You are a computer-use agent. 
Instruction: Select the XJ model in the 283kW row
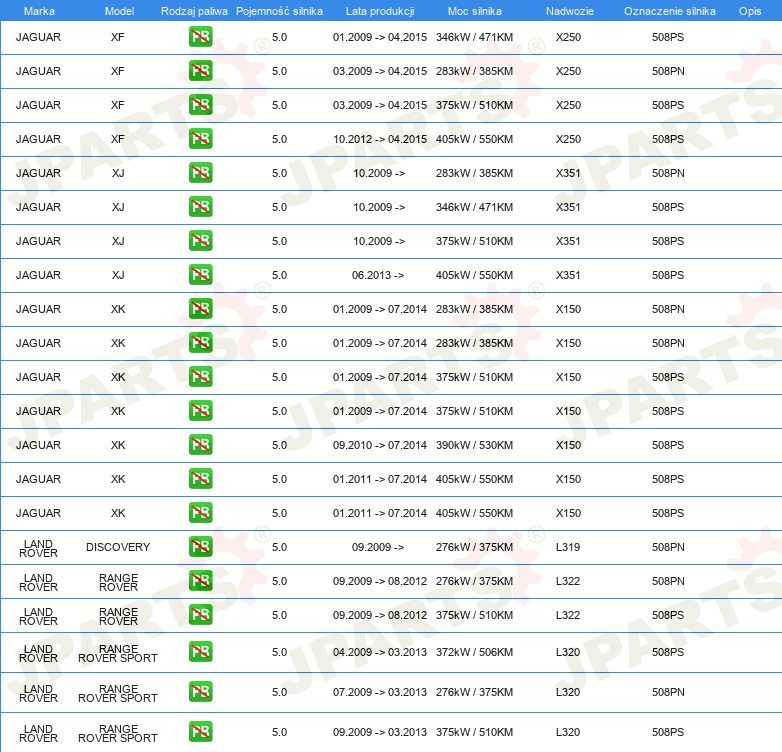[x=118, y=173]
